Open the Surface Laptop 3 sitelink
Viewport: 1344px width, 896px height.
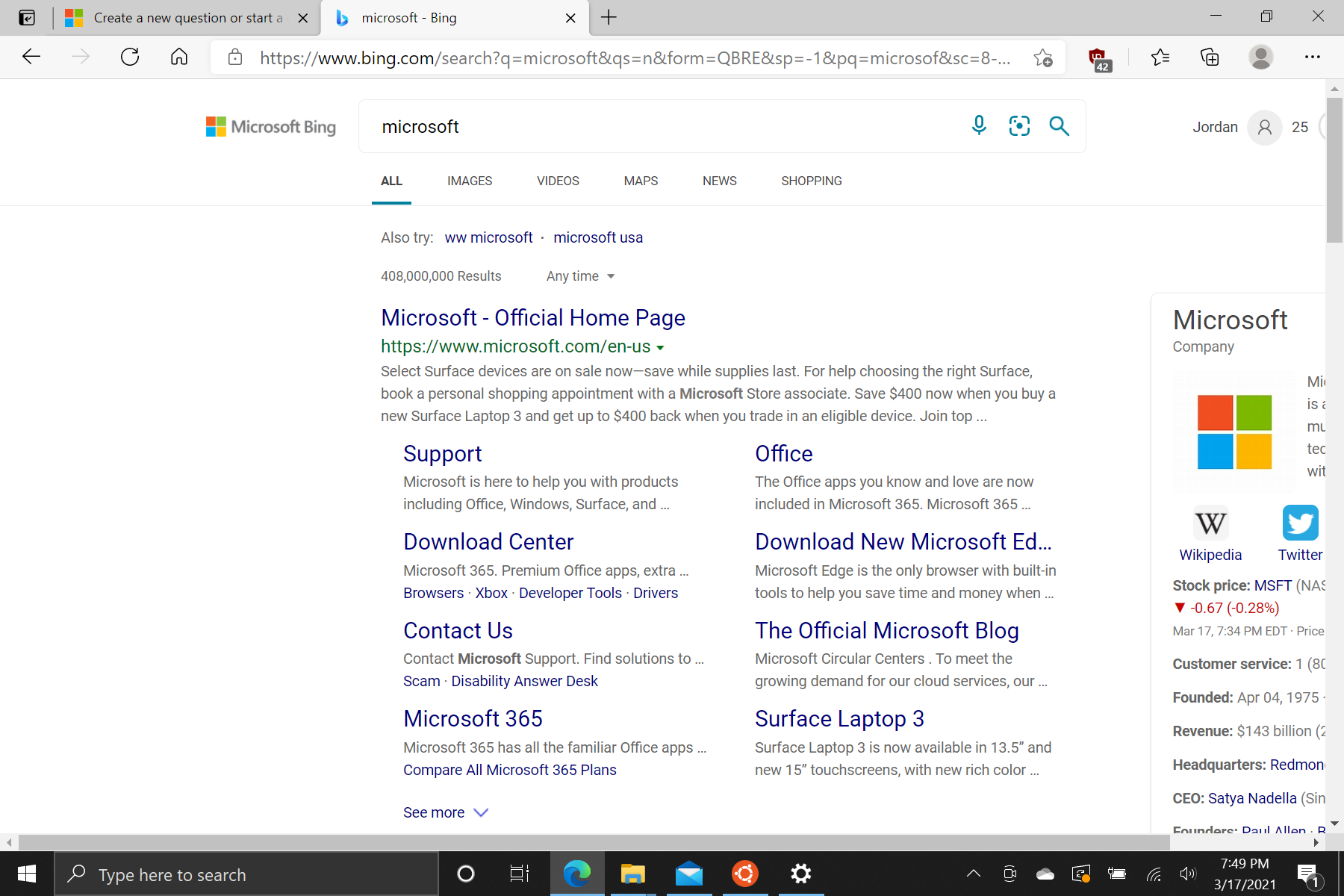(839, 719)
